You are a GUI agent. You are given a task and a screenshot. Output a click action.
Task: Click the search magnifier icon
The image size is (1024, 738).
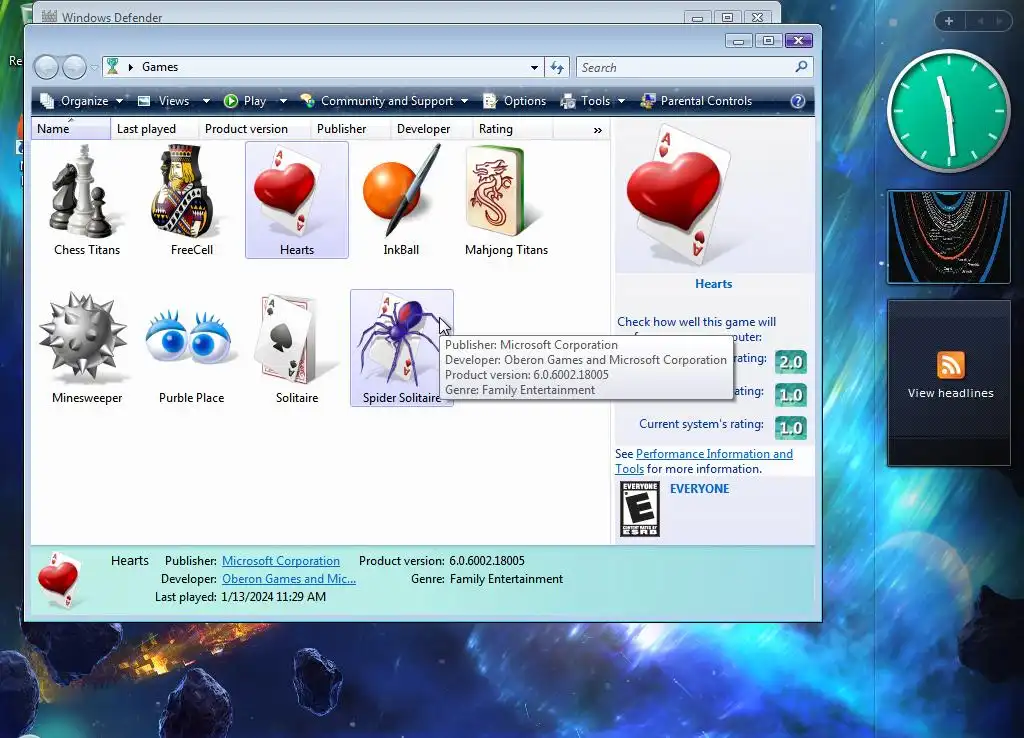pos(801,67)
